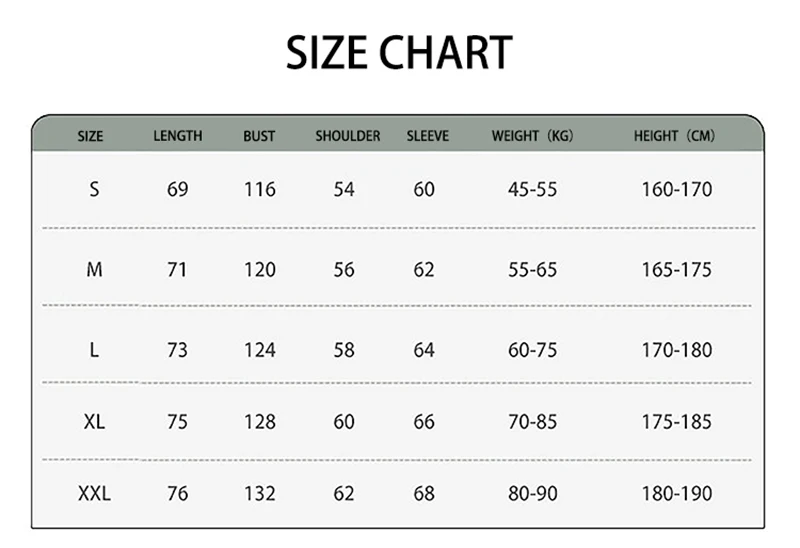800x548 pixels.
Task: Click length value 69 for size S
Action: pos(178,189)
